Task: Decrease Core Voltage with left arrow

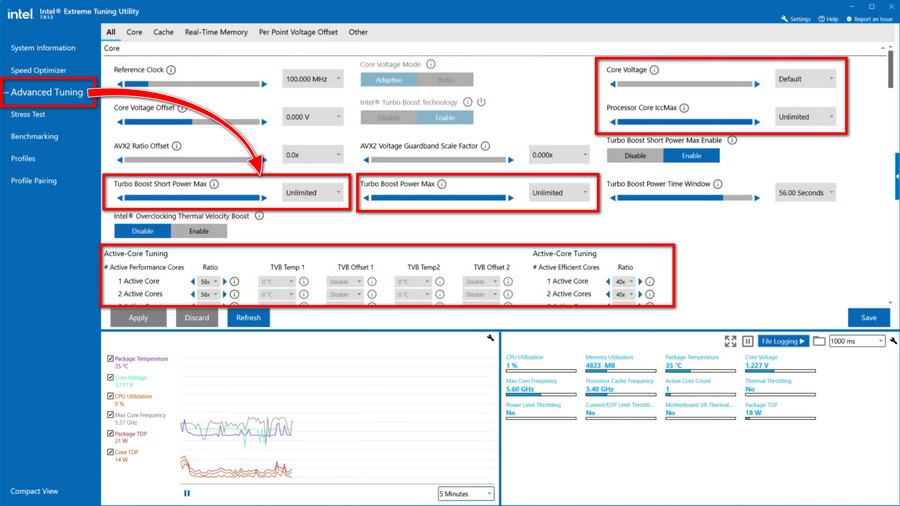Action: coord(612,84)
